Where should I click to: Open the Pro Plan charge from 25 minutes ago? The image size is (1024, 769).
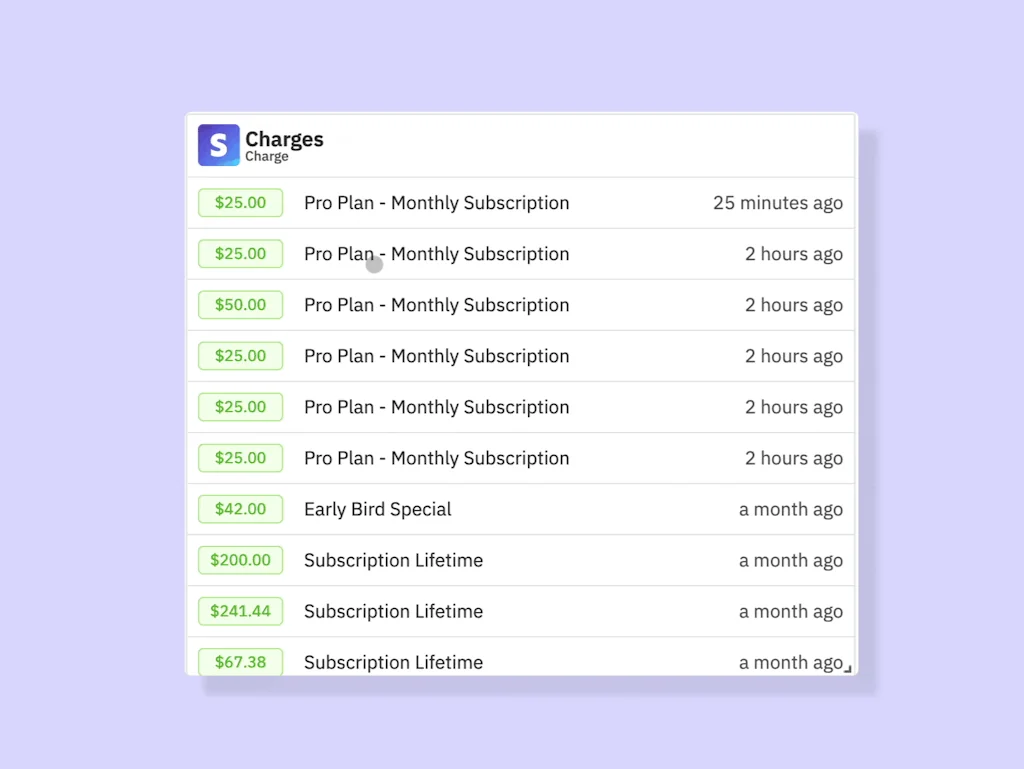tap(436, 203)
